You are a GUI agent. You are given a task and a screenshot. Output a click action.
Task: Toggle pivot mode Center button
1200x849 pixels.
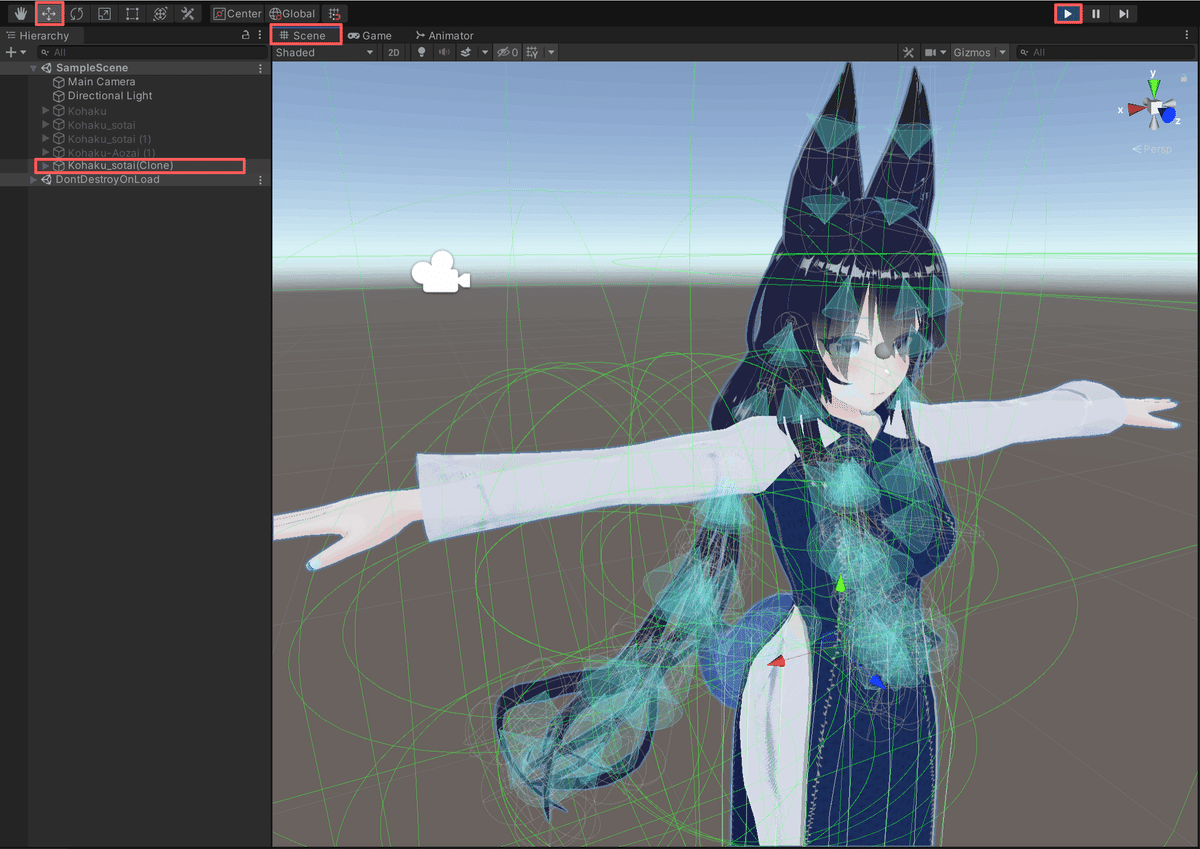[237, 14]
